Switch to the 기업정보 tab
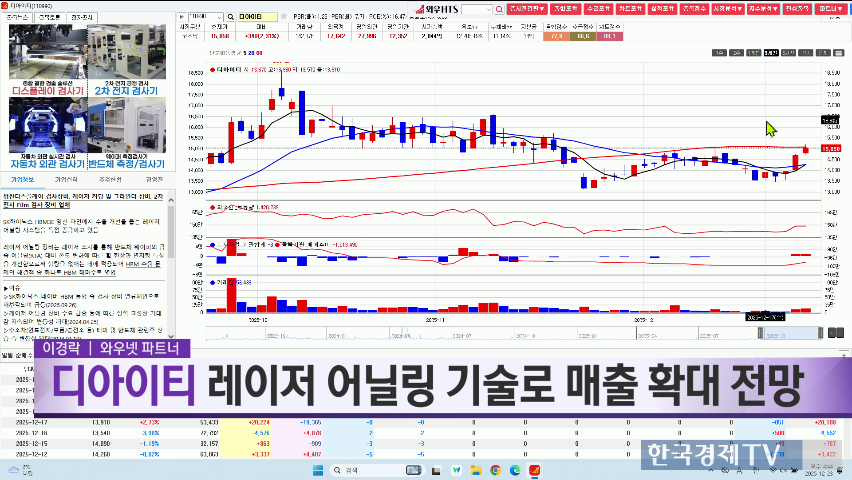 [x=22, y=180]
